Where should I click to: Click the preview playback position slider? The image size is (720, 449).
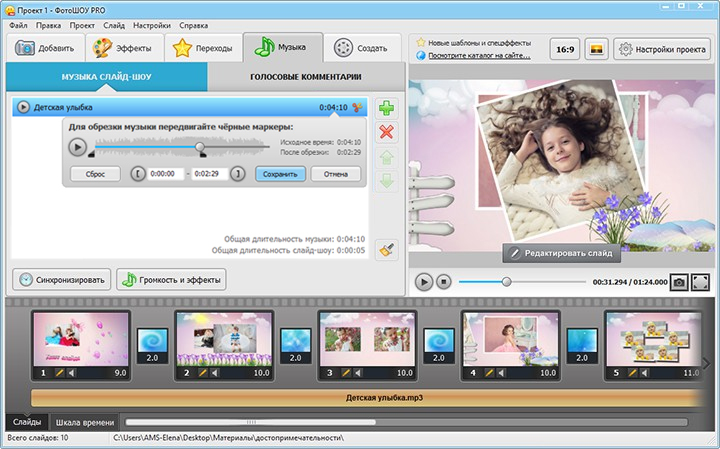[x=506, y=282]
